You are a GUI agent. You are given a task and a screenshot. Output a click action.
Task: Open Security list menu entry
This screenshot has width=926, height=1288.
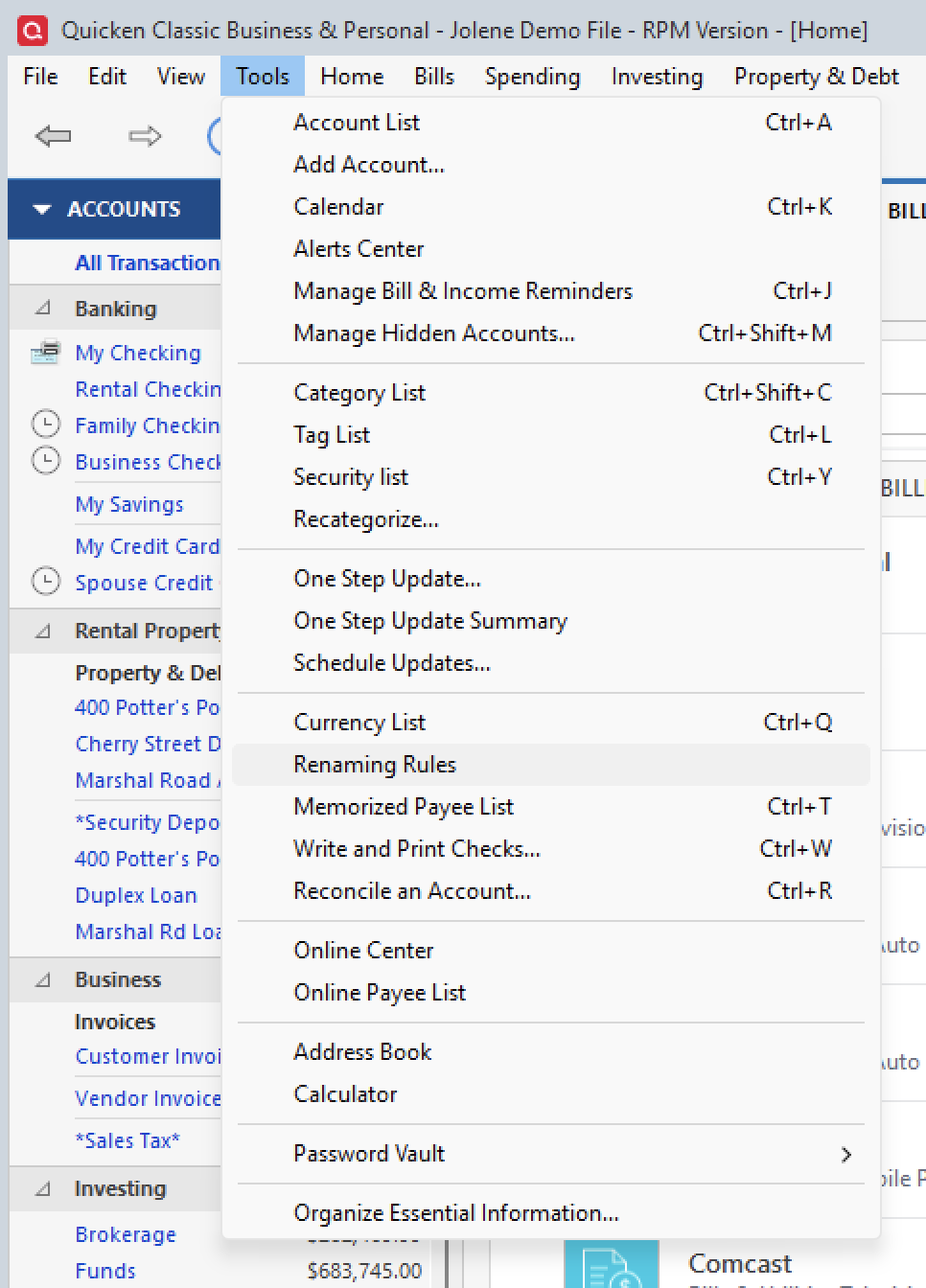point(551,477)
